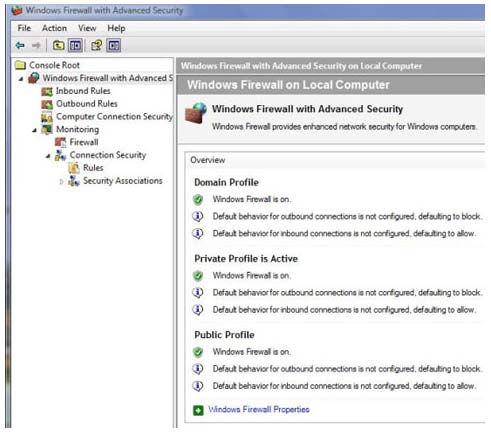Click the Back arrow toolbar icon

(20, 45)
